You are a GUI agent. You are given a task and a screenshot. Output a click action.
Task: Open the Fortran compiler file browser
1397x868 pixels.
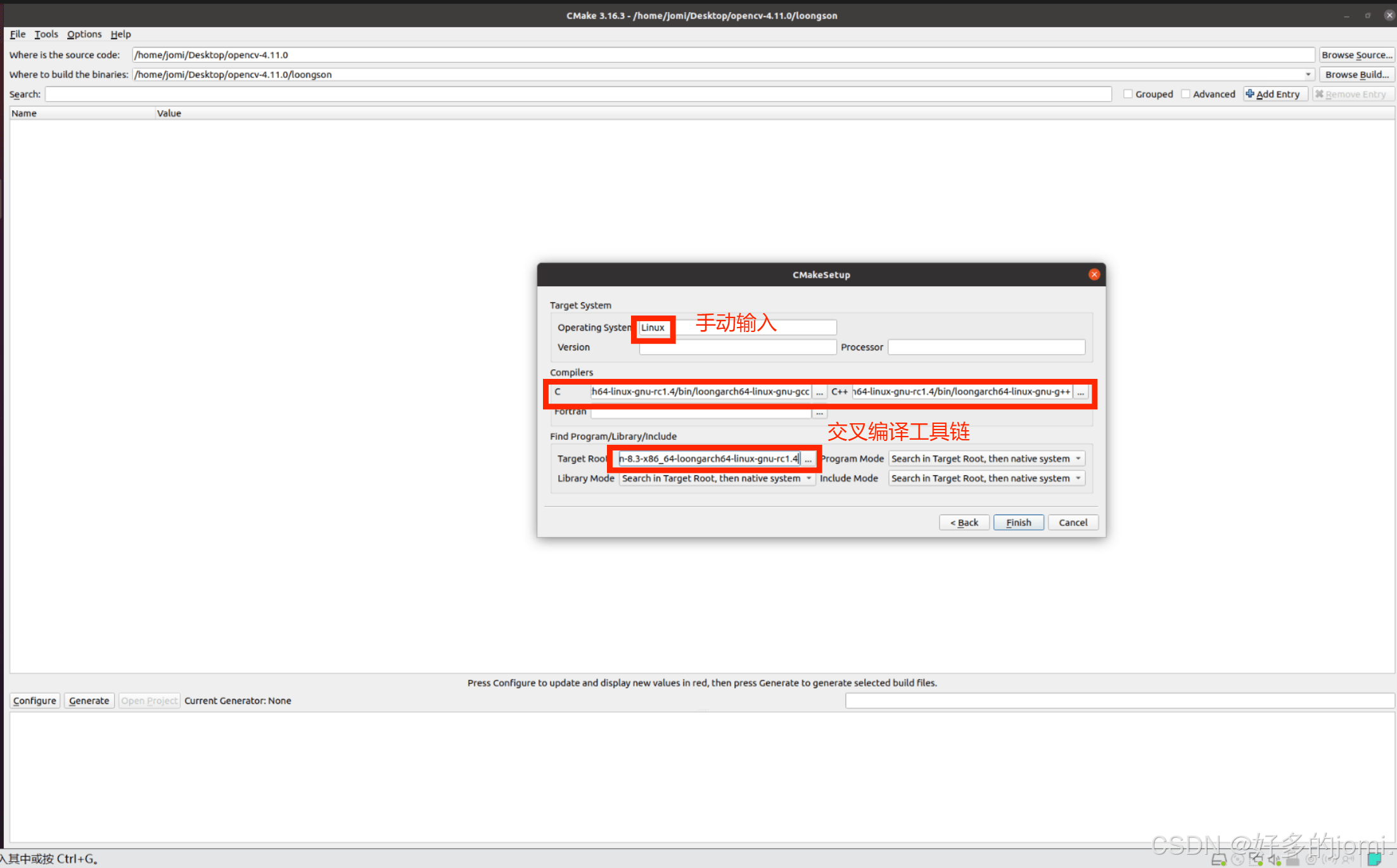point(819,412)
